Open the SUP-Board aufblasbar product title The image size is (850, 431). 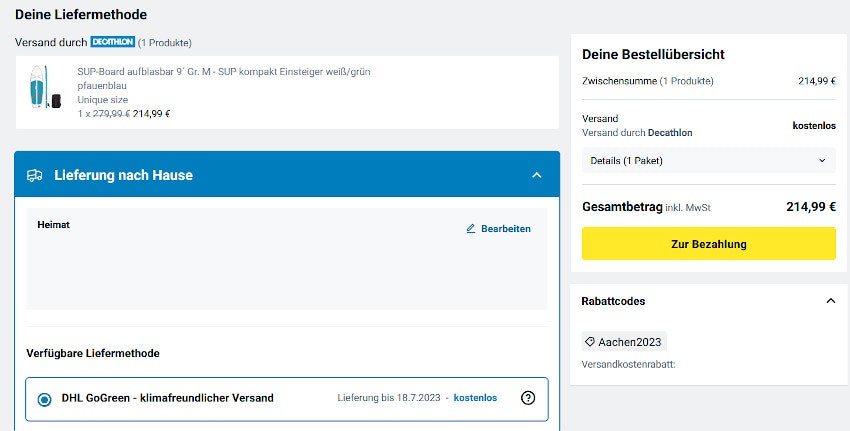[x=224, y=72]
